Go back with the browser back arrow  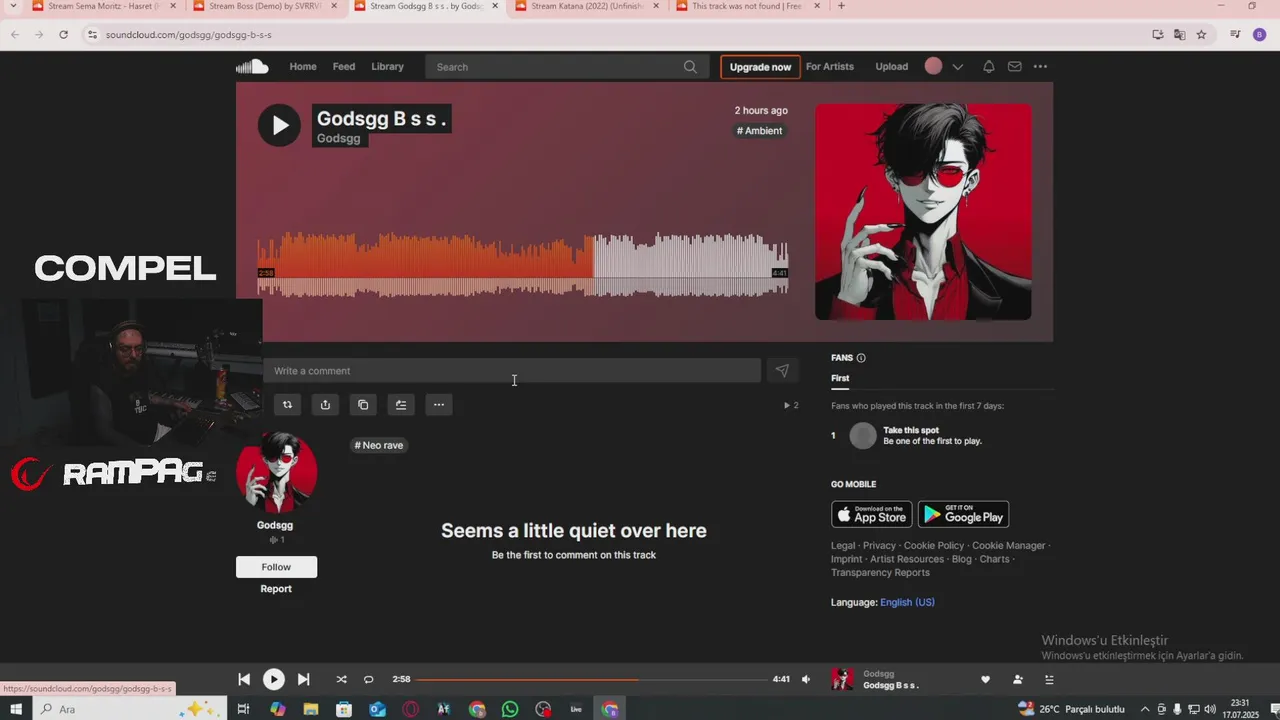pos(15,34)
